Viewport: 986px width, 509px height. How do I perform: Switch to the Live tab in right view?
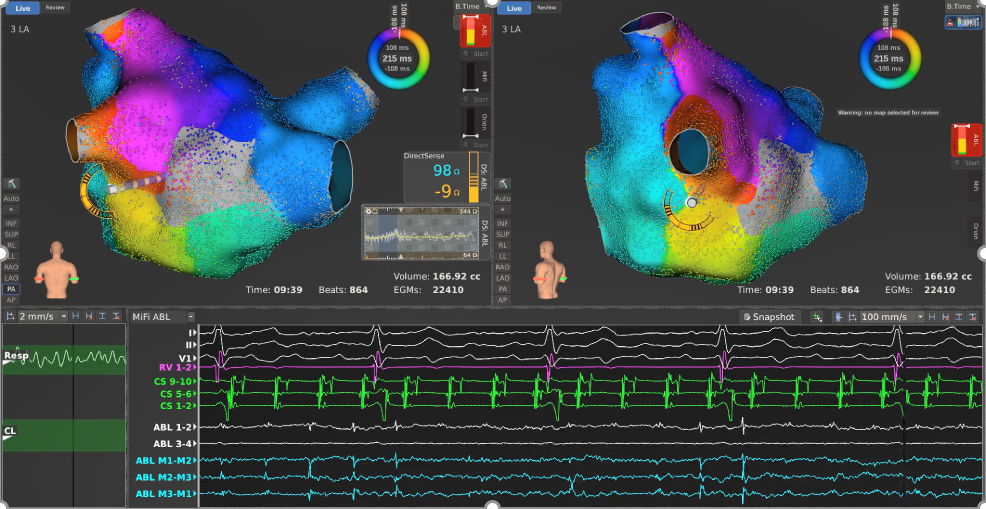click(514, 7)
